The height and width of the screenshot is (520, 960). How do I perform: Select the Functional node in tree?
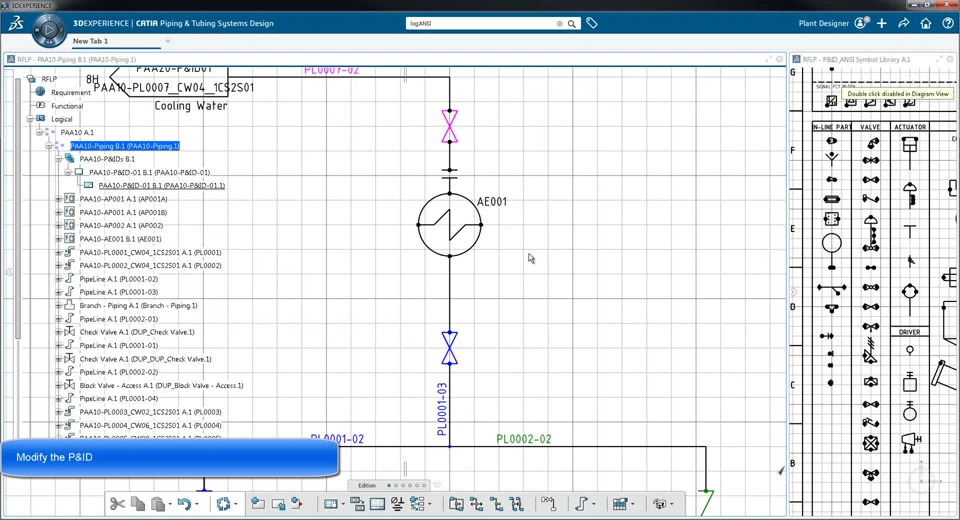[67, 106]
